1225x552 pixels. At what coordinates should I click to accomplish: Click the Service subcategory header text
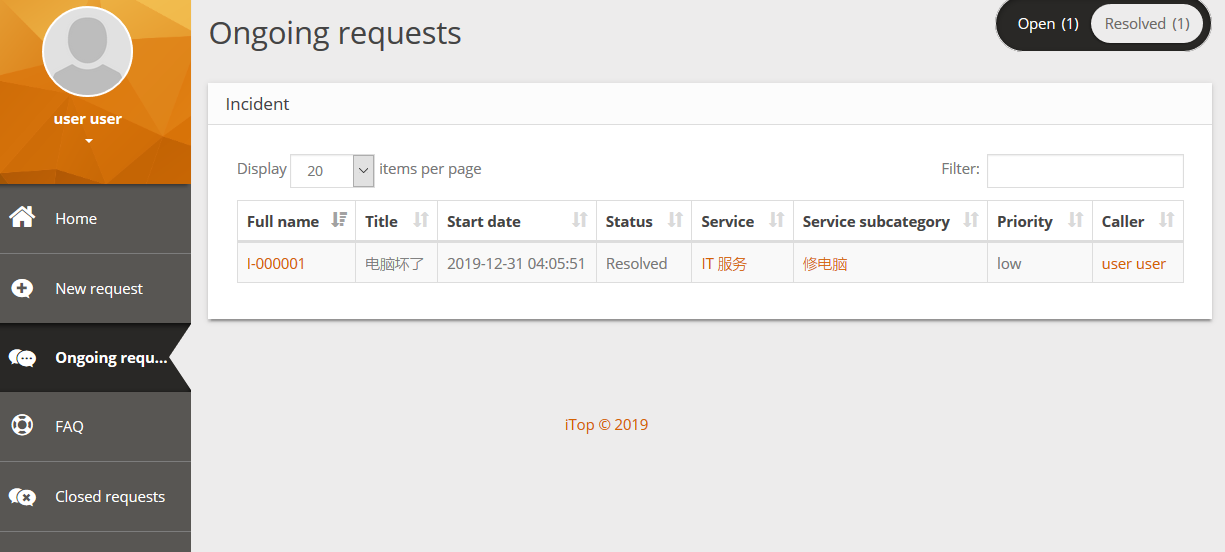[876, 221]
